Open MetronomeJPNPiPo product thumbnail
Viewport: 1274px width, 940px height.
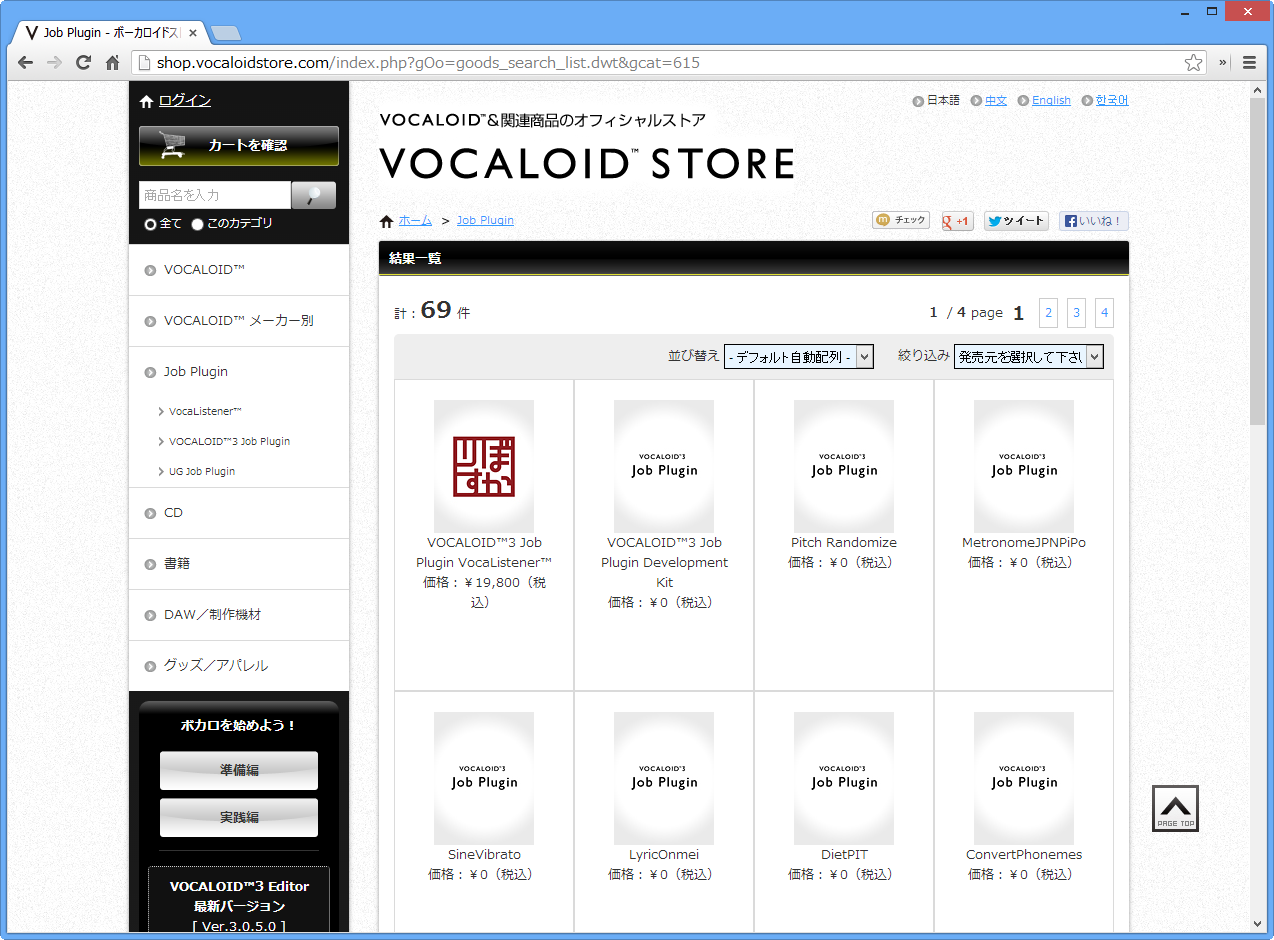tap(1024, 466)
